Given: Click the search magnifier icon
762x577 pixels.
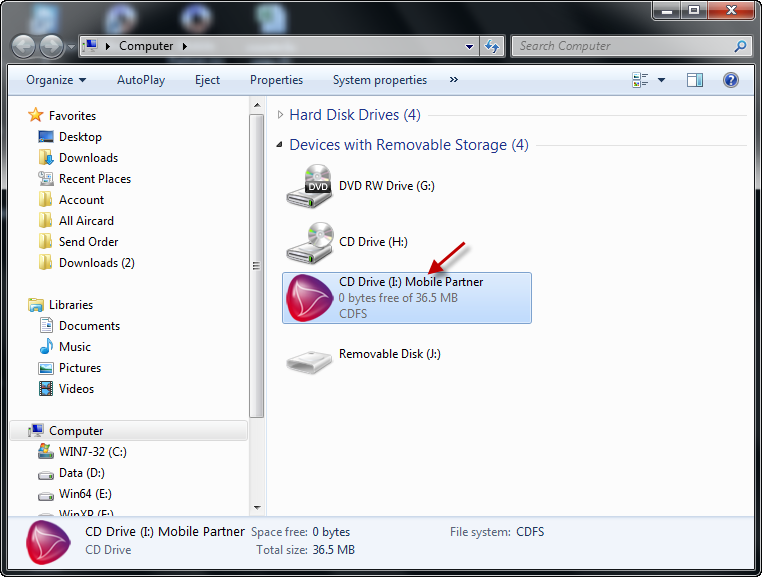Looking at the screenshot, I should [x=740, y=46].
